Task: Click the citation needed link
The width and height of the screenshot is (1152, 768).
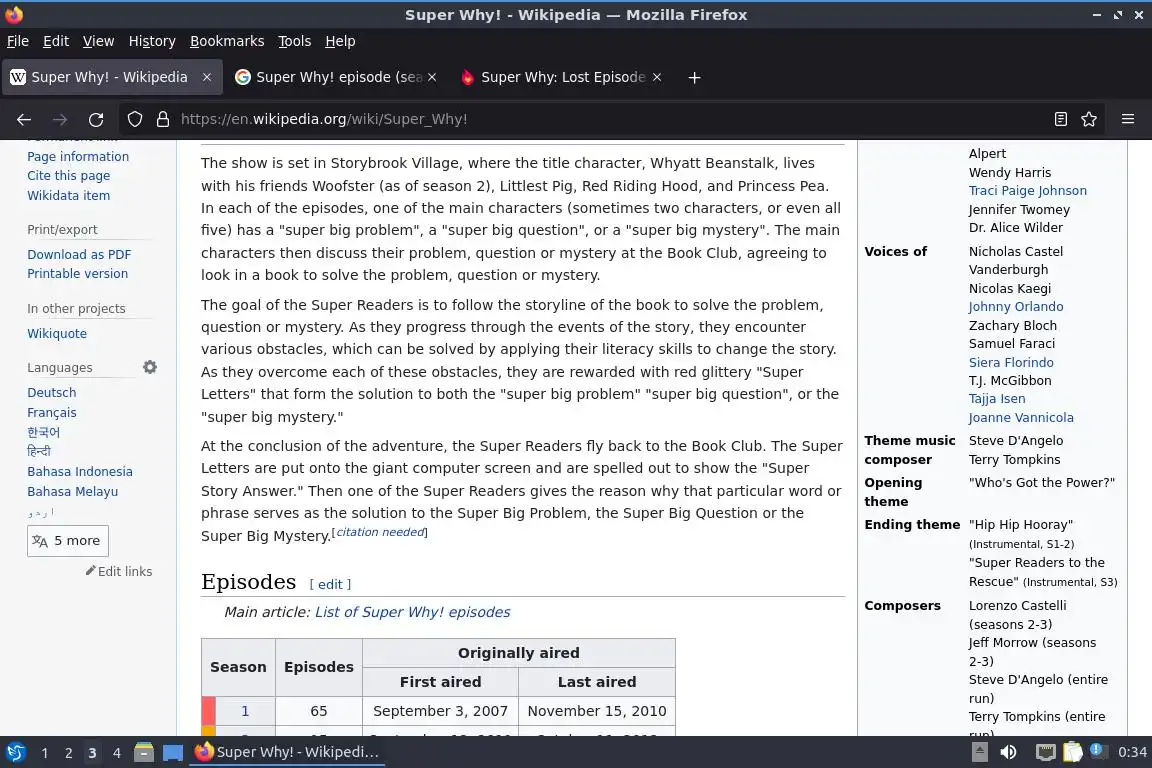Action: [x=381, y=532]
